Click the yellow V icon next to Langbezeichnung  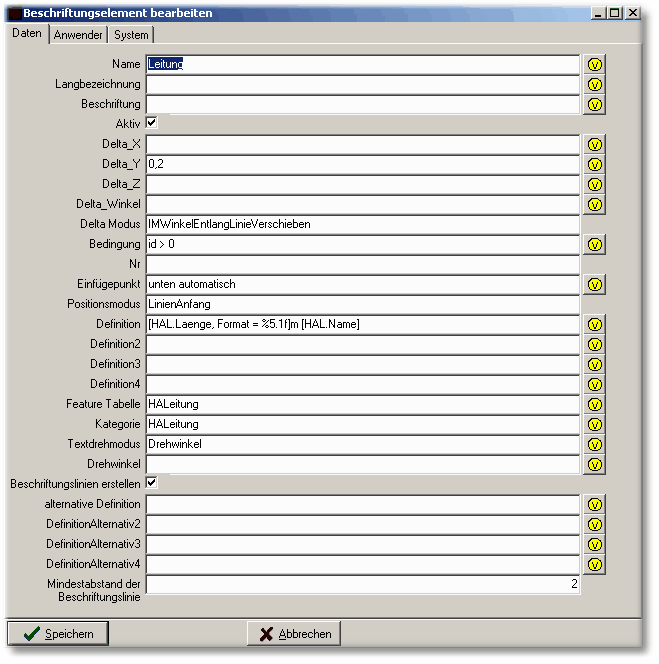pos(595,84)
